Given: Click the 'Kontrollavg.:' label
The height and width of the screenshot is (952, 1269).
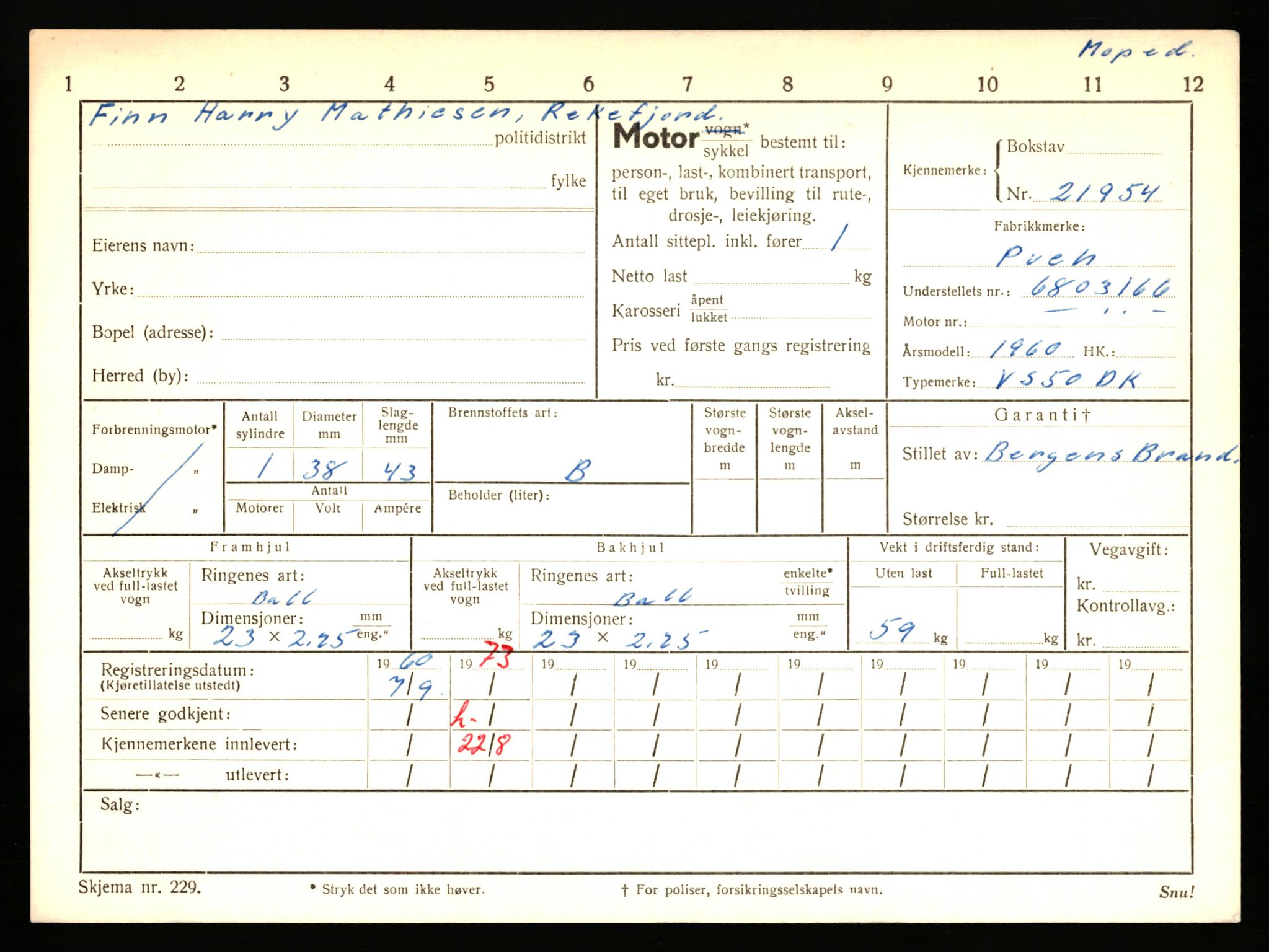Looking at the screenshot, I should (x=1126, y=606).
